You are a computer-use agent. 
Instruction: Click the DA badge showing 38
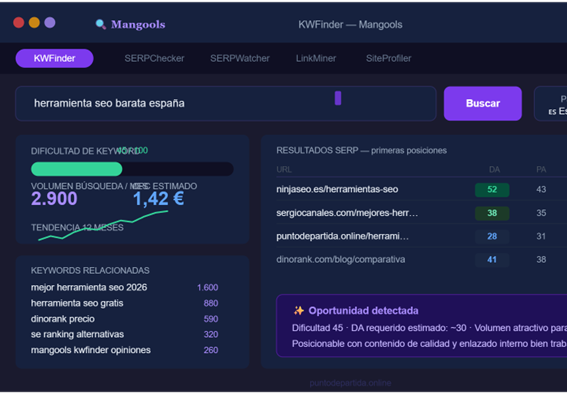[x=492, y=213]
